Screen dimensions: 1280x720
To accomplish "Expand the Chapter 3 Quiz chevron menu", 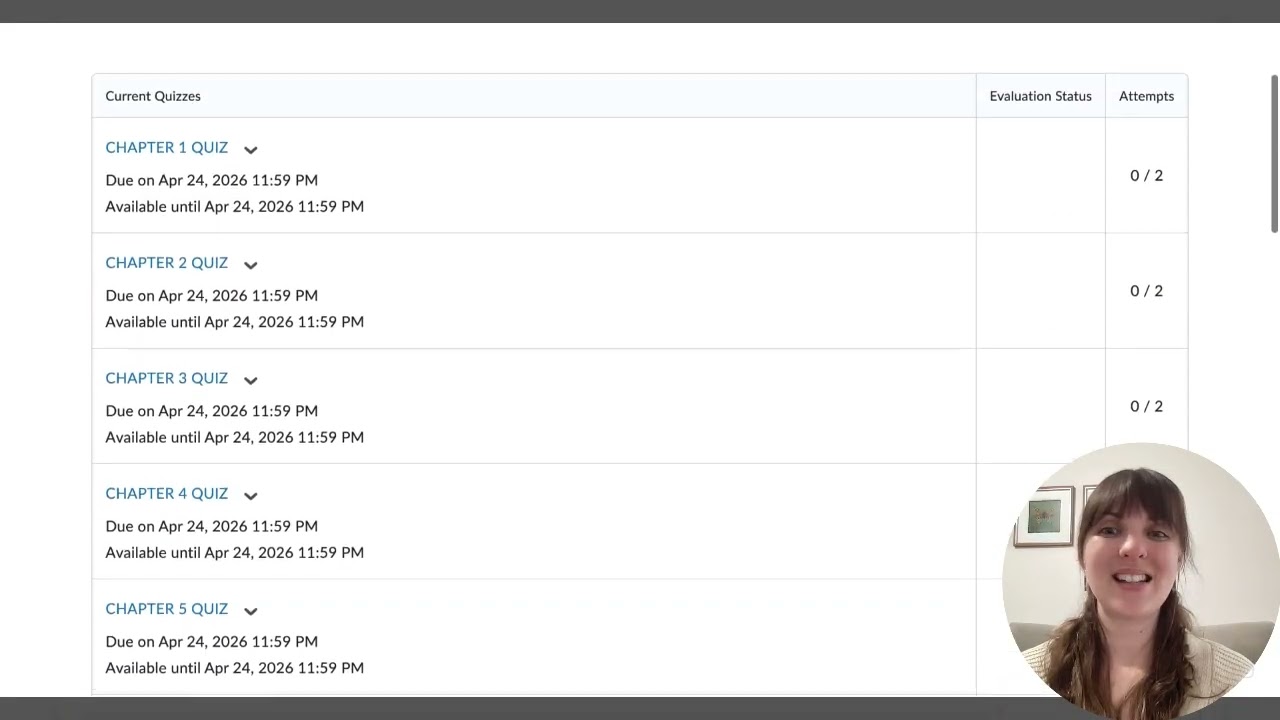I will [251, 380].
